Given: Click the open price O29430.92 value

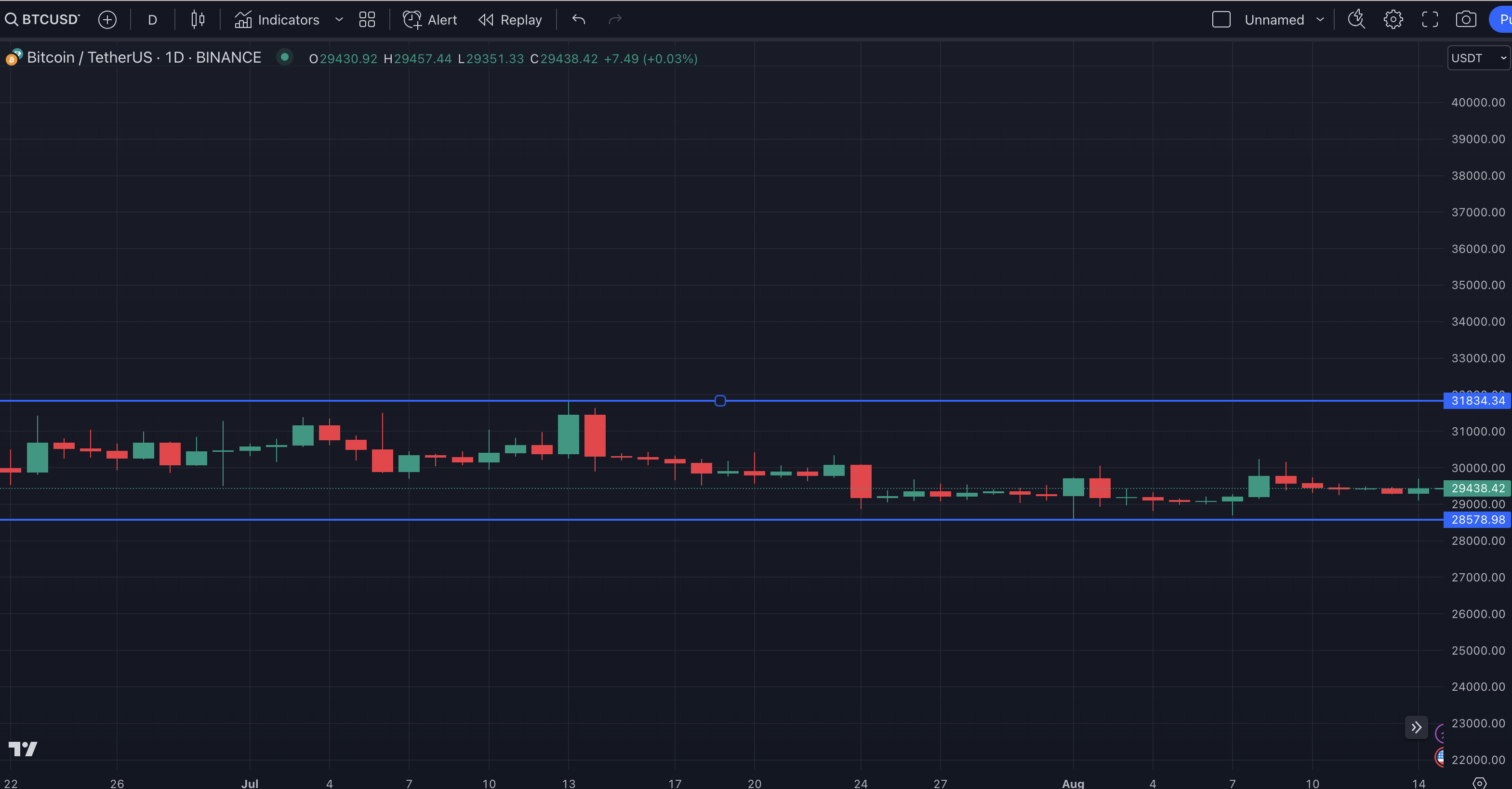Looking at the screenshot, I should pyautogui.click(x=343, y=59).
